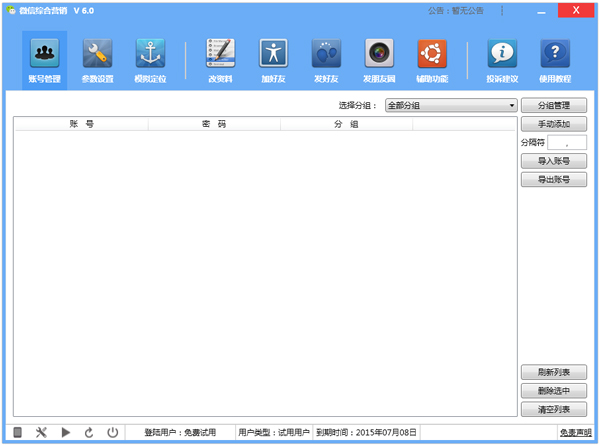The width and height of the screenshot is (600, 445).
Task: Click the power icon in status bar
Action: (113, 432)
